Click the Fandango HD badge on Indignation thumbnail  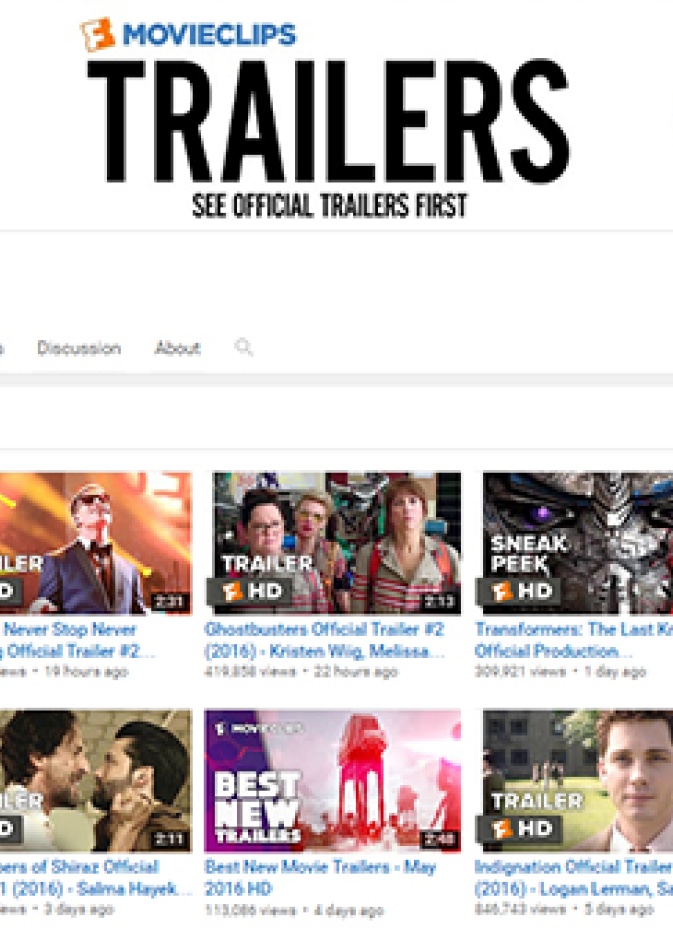tap(519, 829)
